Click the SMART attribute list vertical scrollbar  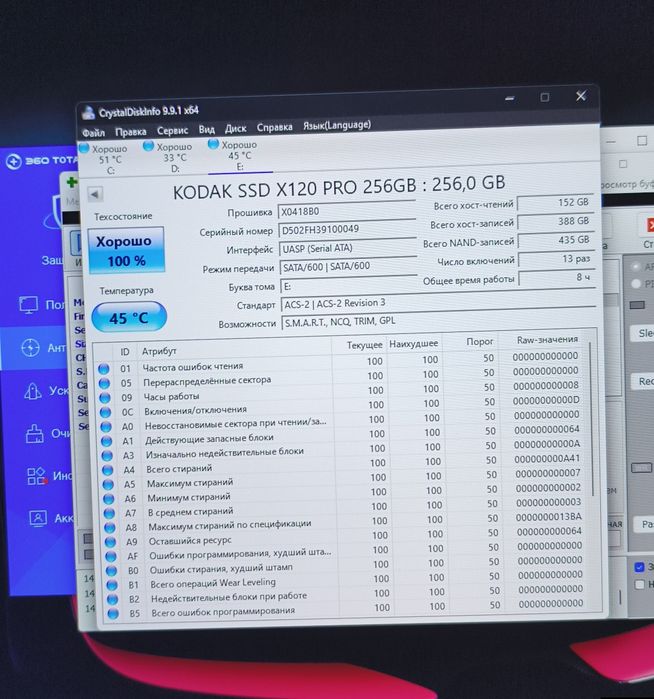coord(592,419)
